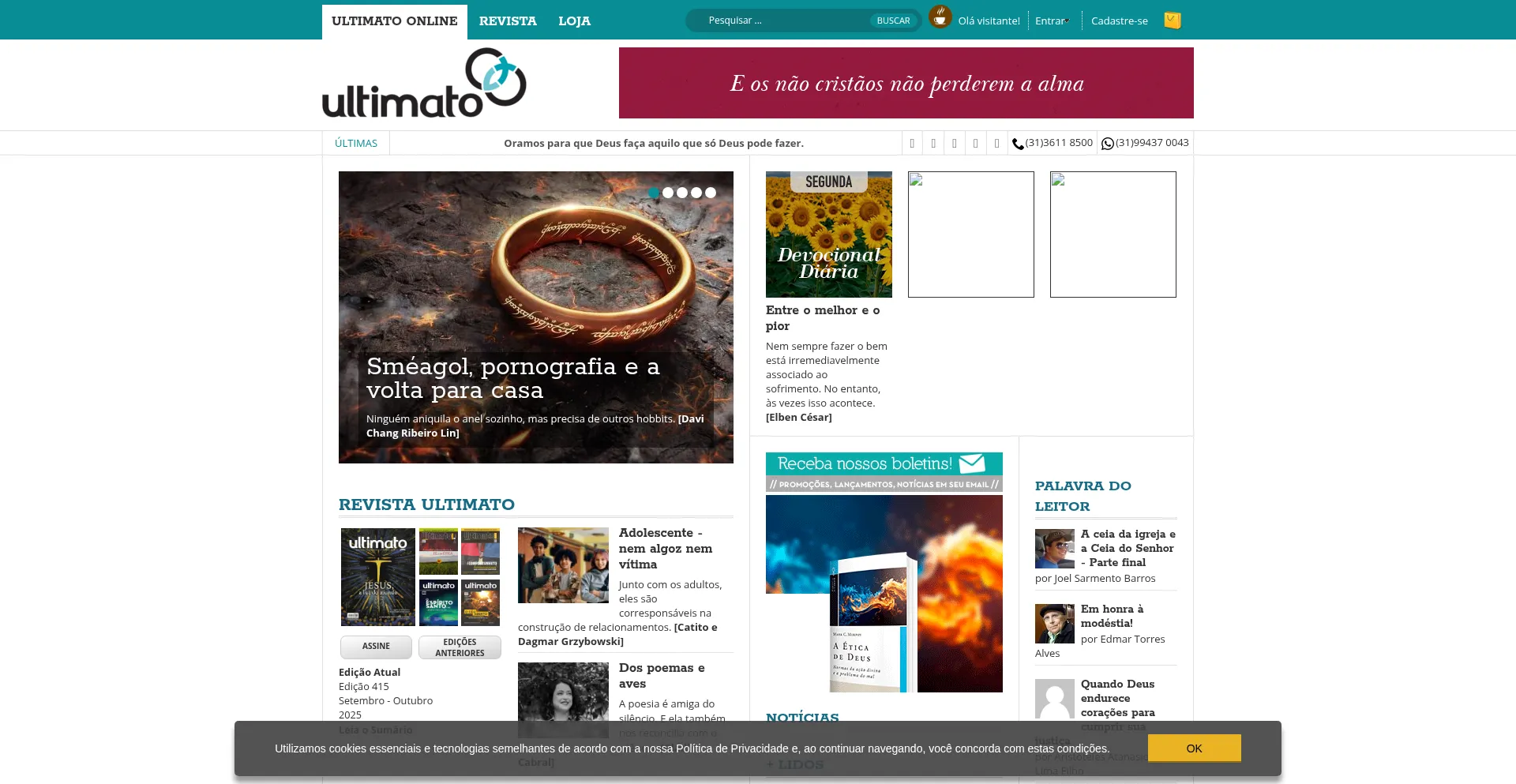1516x784 pixels.
Task: Click 'Edição 415' text
Action: [364, 687]
